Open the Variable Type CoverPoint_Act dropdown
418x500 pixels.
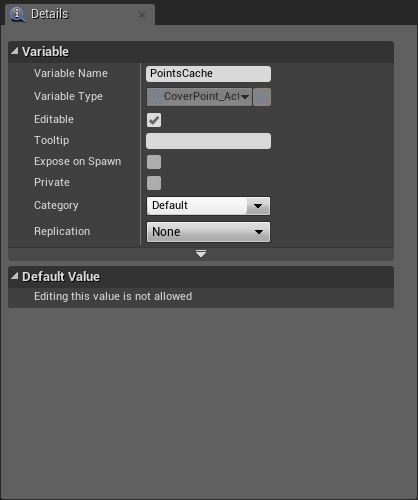(x=199, y=97)
